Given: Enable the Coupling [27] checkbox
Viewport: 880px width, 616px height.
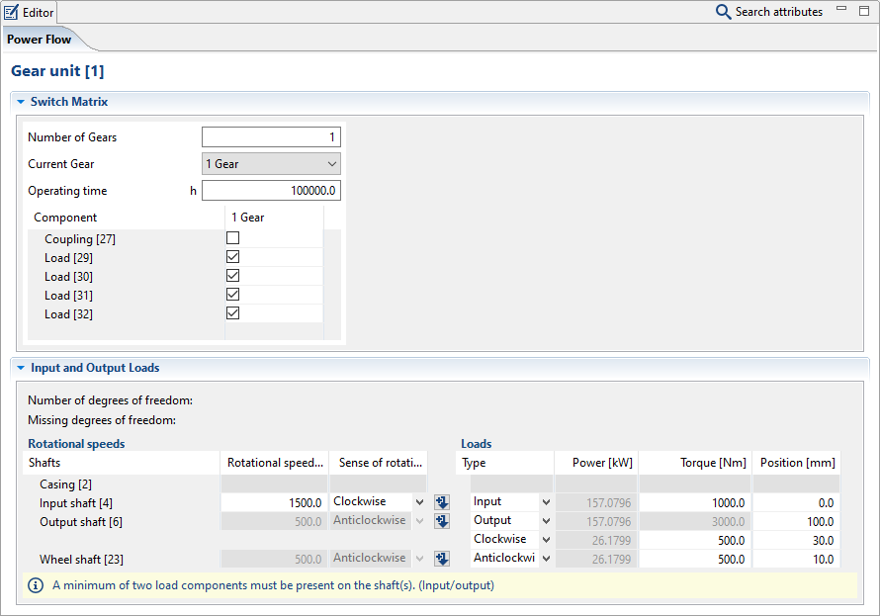Looking at the screenshot, I should click(x=233, y=238).
